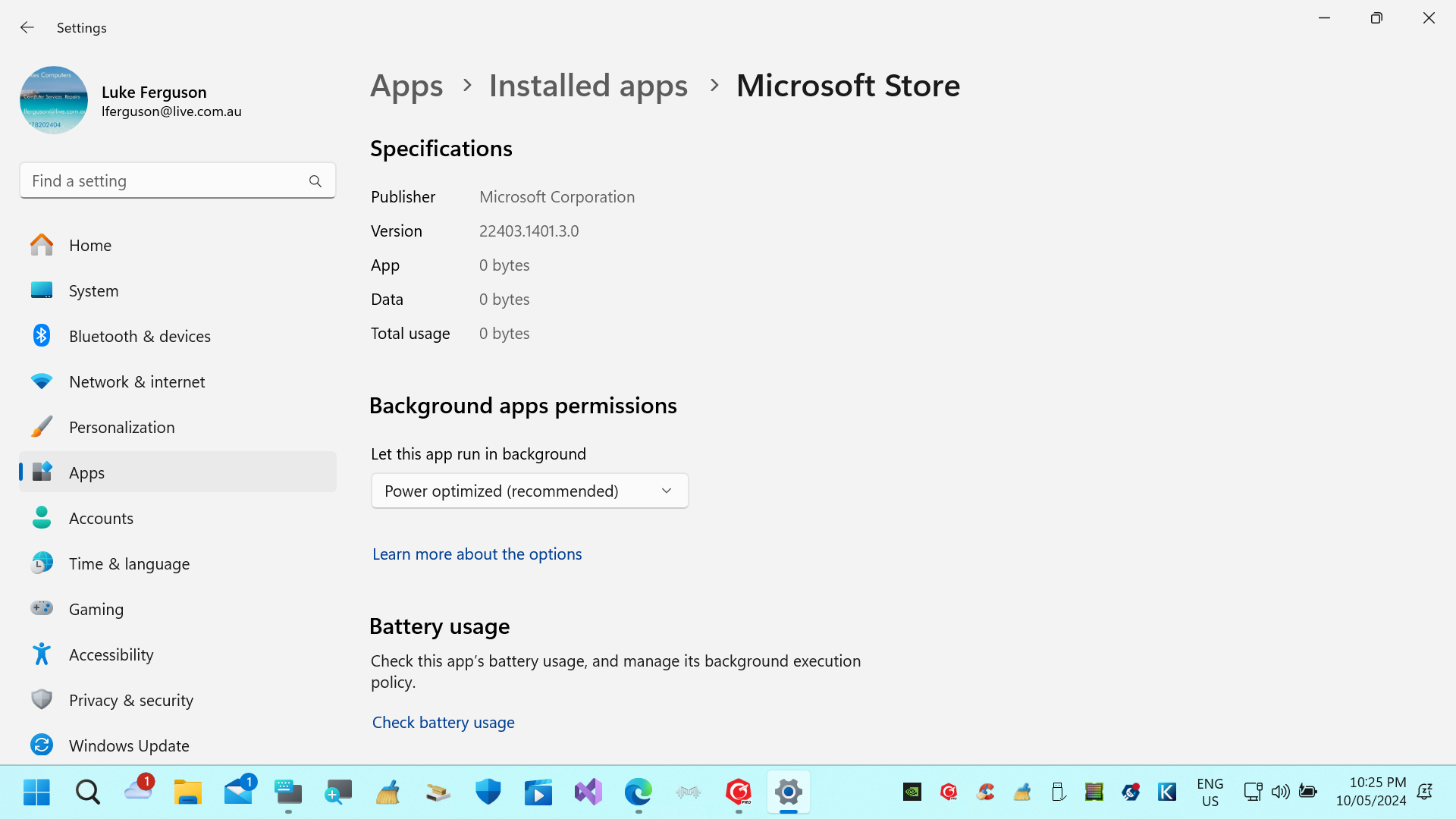Click Check battery usage link
1456x819 pixels.
444,723
